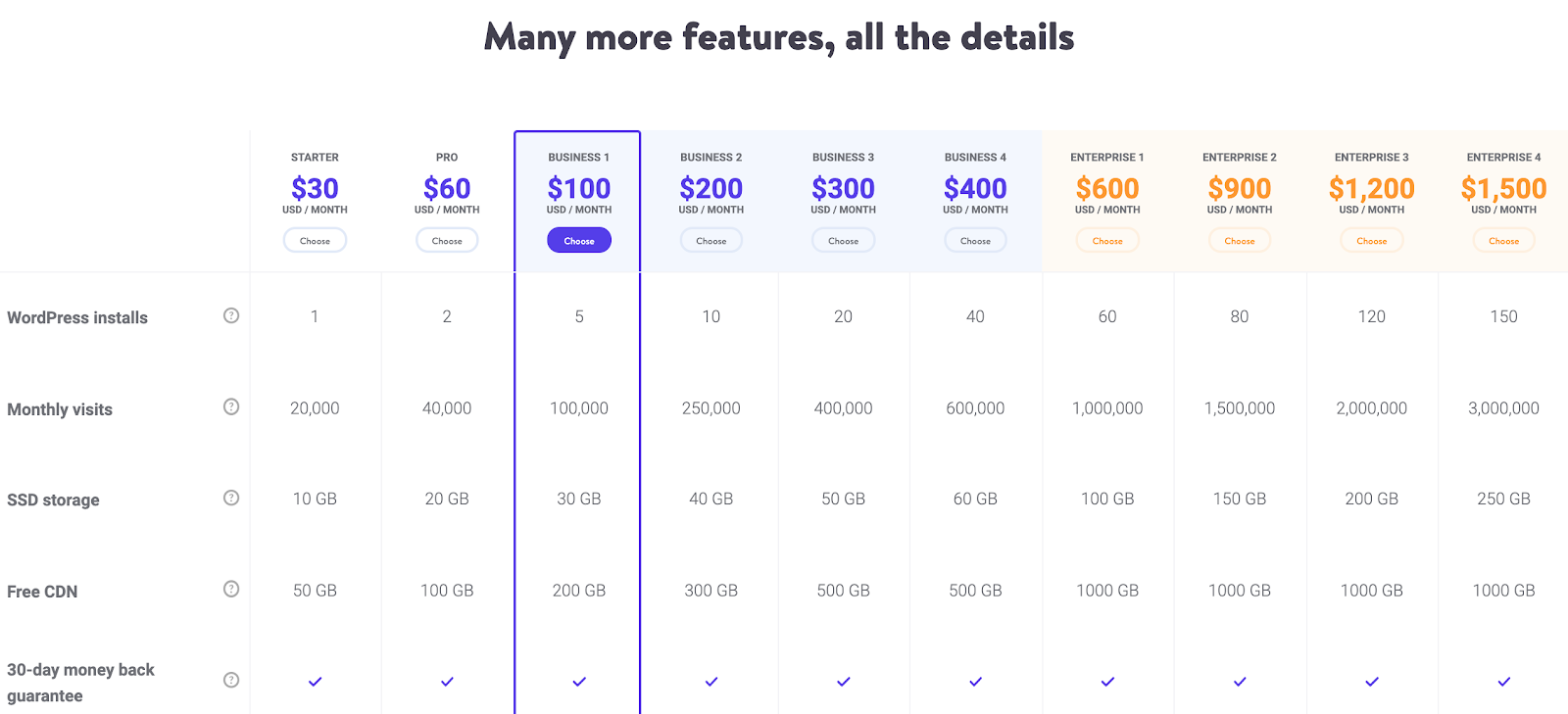Choose the Enterprise 4 $1,500 plan
Viewport: 1568px width, 714px height.
tap(1503, 240)
